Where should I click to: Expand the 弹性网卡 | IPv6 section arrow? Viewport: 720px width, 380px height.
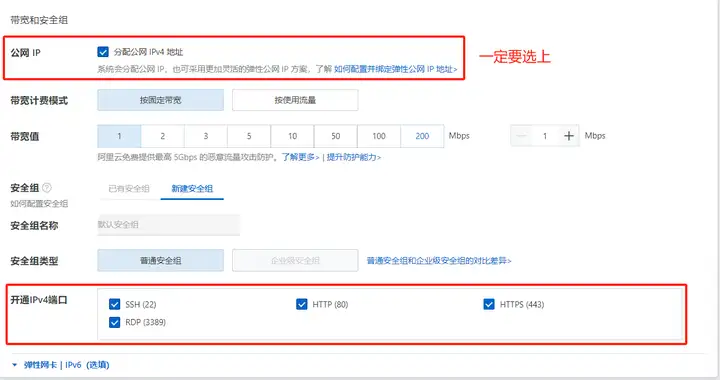point(15,365)
